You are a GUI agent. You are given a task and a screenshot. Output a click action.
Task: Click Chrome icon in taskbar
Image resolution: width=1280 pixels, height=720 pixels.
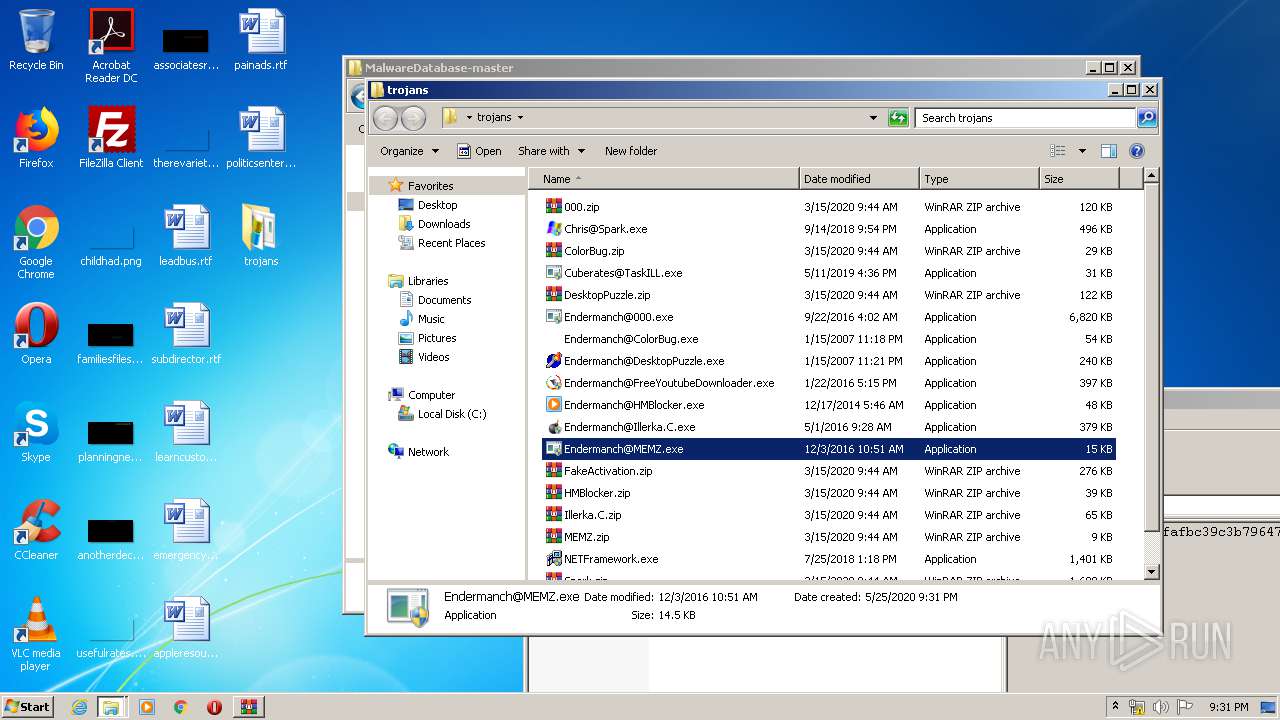coord(180,707)
